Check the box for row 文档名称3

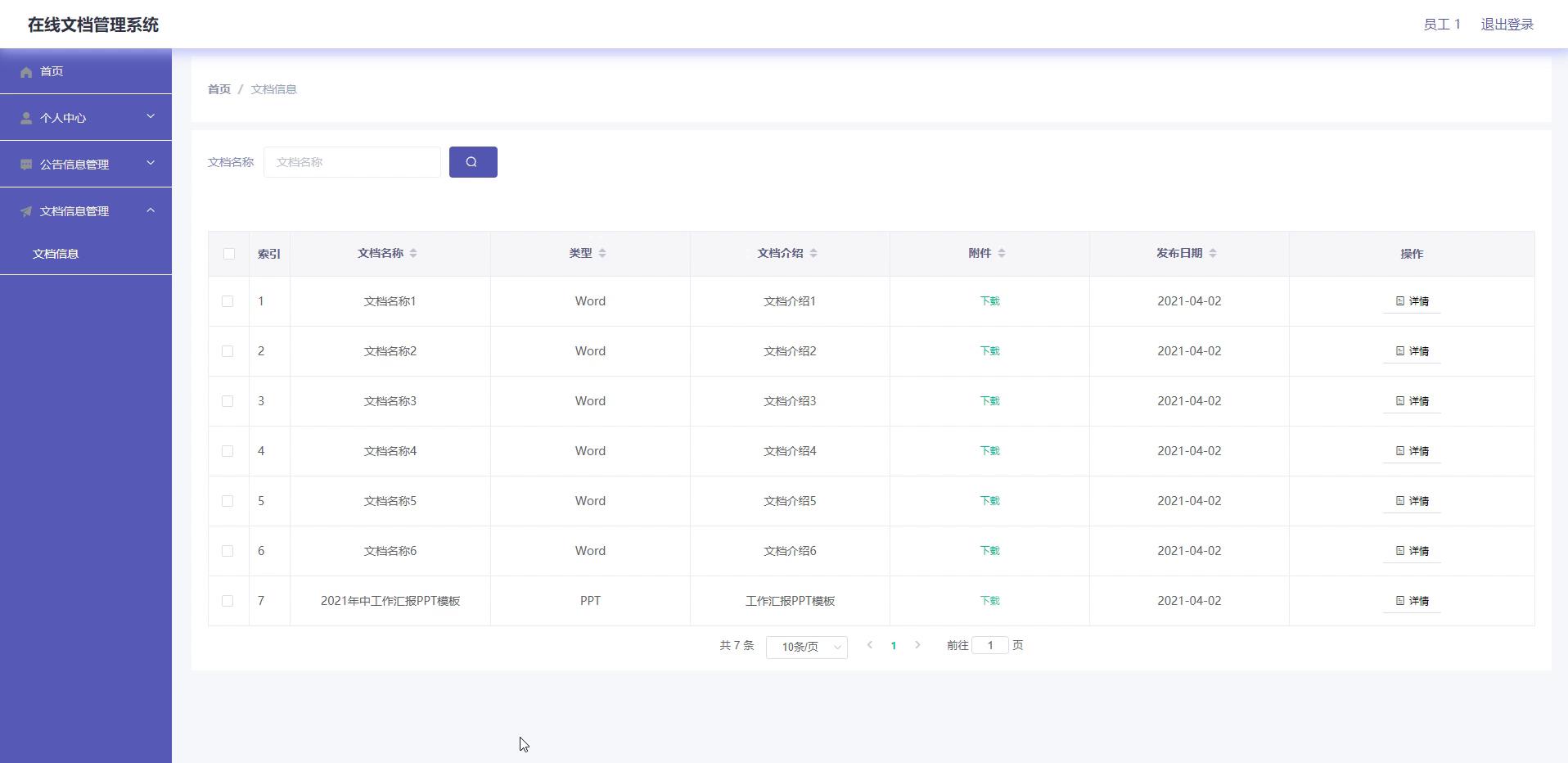pyautogui.click(x=228, y=401)
